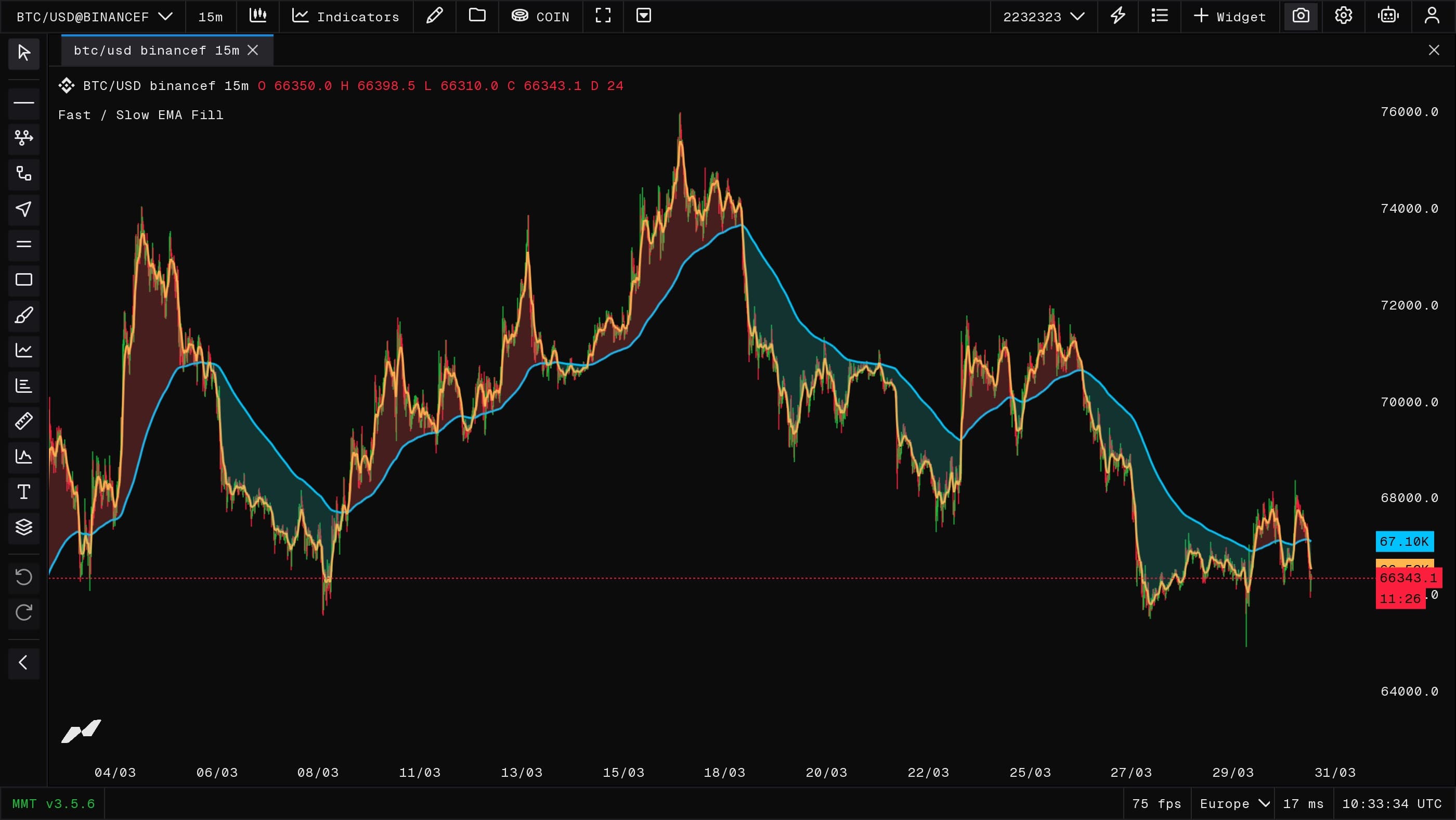Click the pencil edit icon in top bar
This screenshot has height=820, width=1456.
[434, 16]
